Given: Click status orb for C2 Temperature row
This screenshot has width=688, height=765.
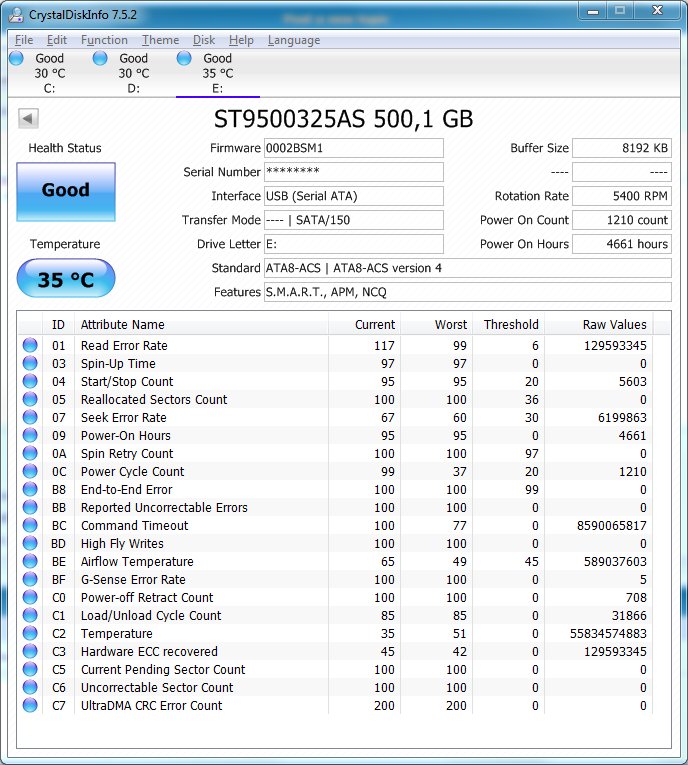Looking at the screenshot, I should click(30, 633).
